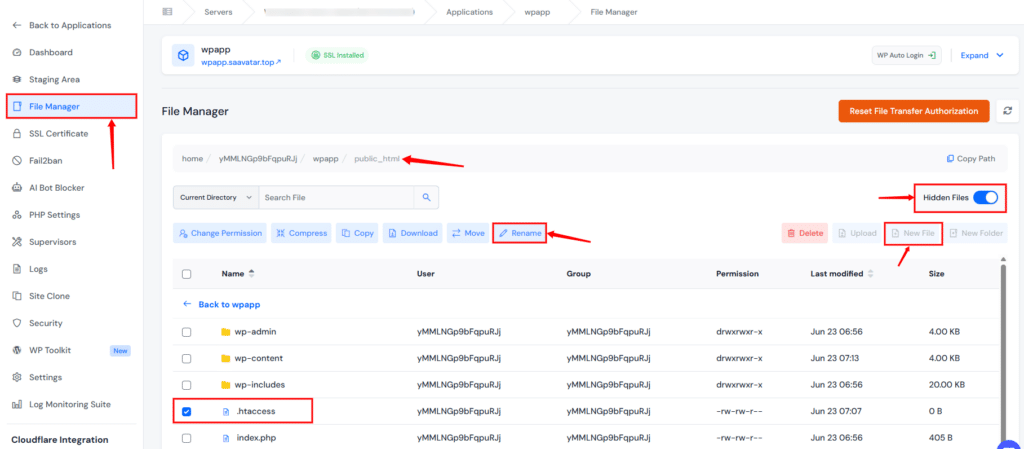Click the New Folder button
The height and width of the screenshot is (449, 1024).
[x=976, y=233]
